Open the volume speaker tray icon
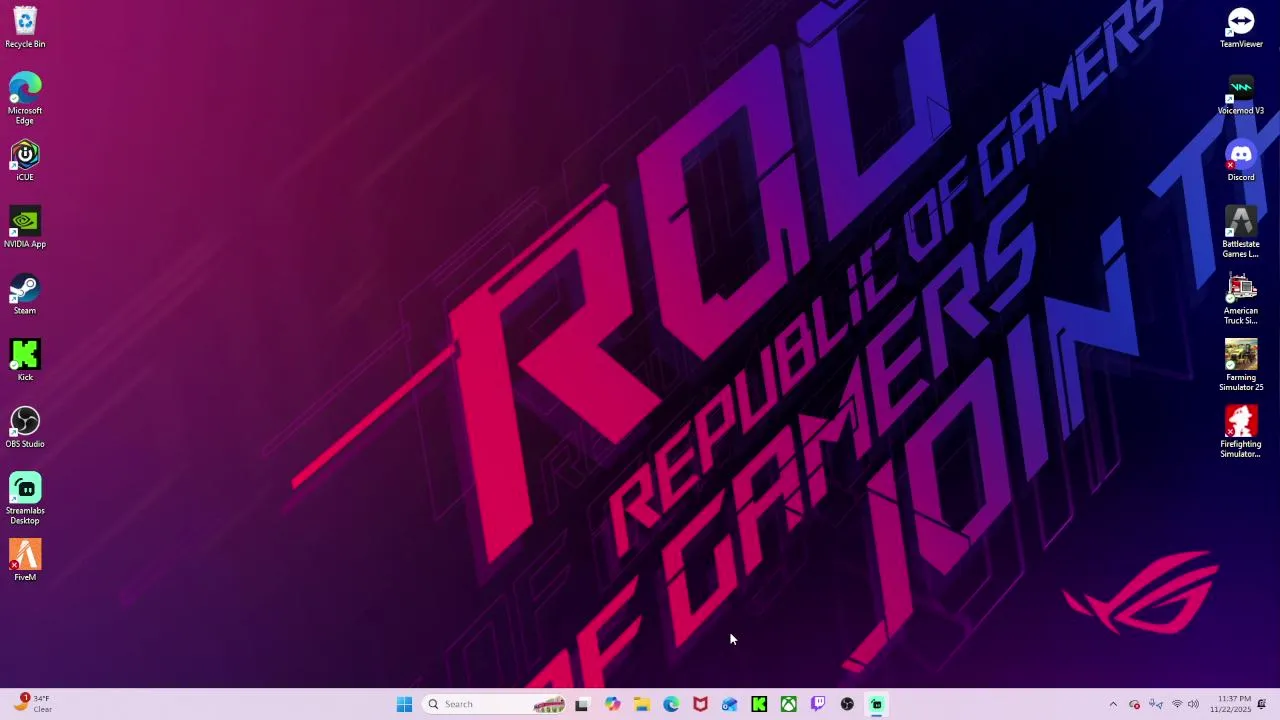 tap(1193, 704)
